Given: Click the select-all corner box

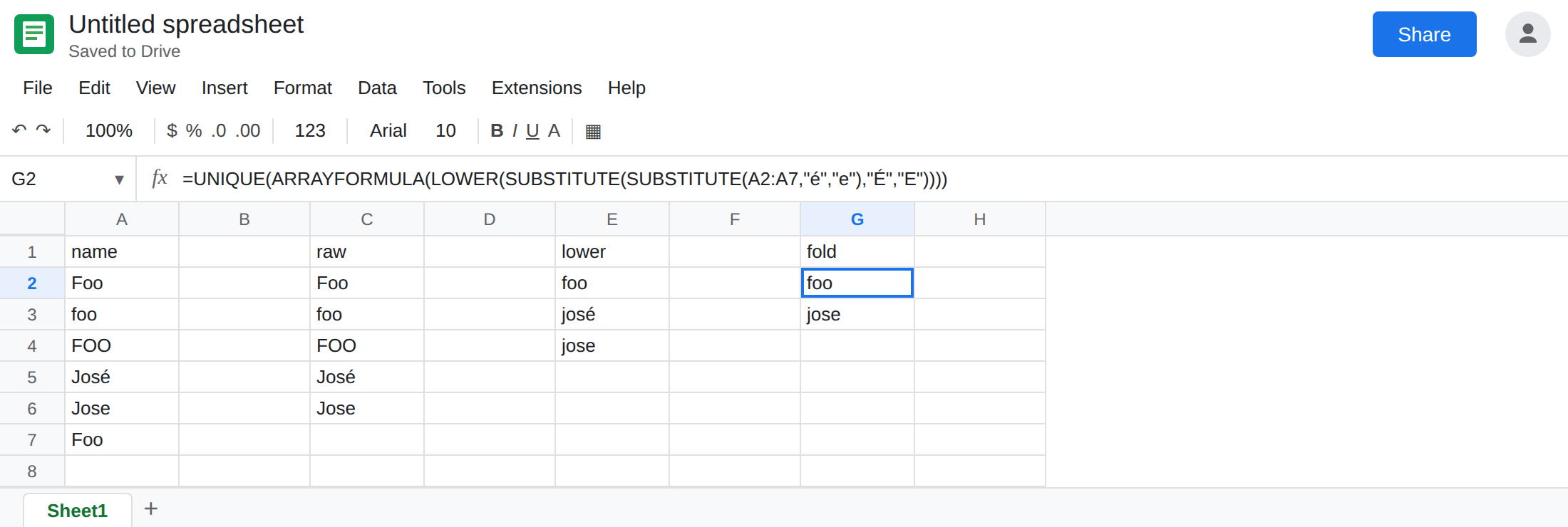Looking at the screenshot, I should pos(32,219).
